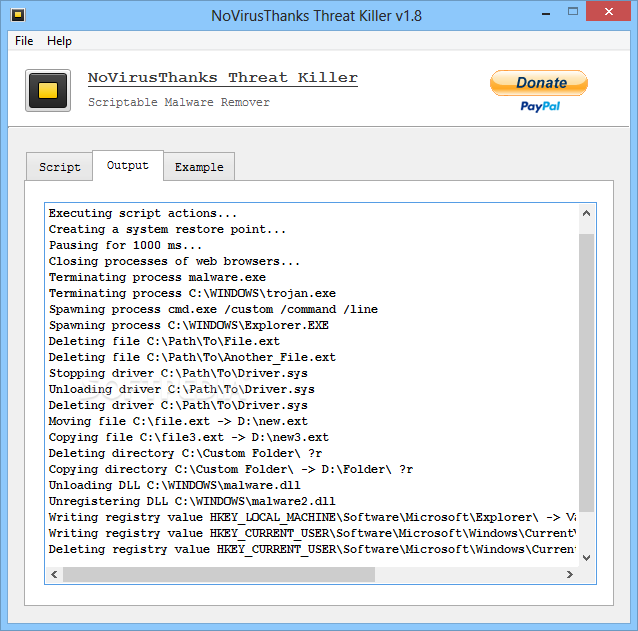
Task: Click 'Terminating process malware.exe' line
Action: pos(157,277)
